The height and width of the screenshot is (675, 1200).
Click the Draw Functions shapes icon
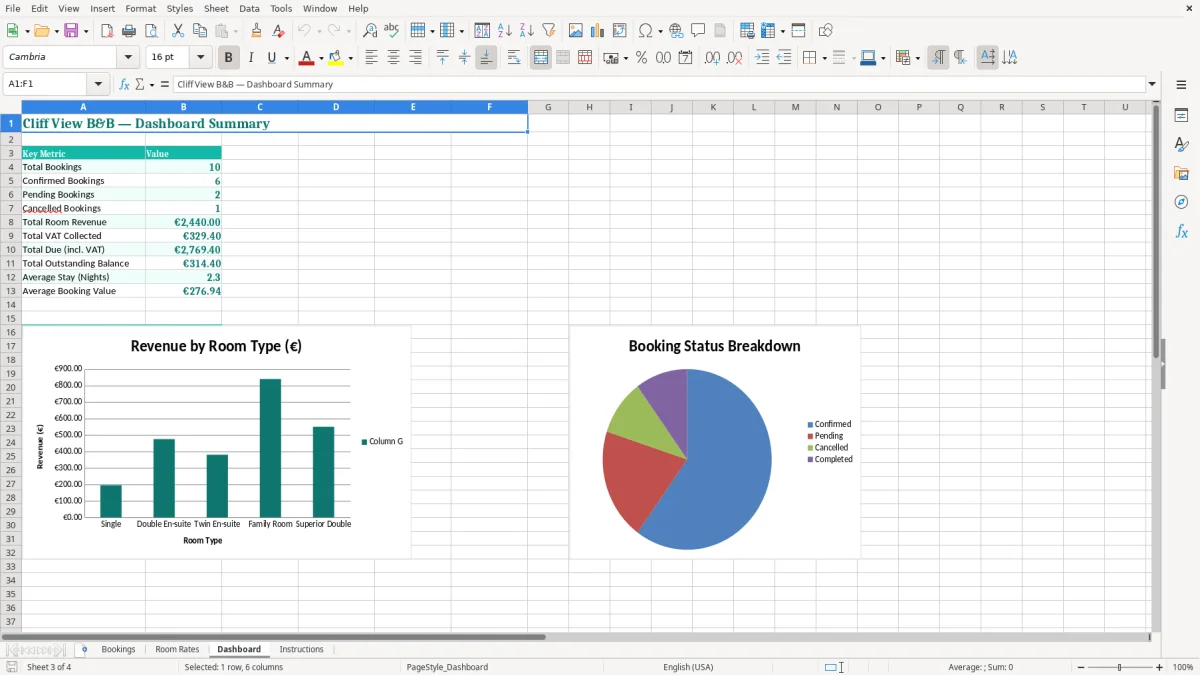coord(826,31)
